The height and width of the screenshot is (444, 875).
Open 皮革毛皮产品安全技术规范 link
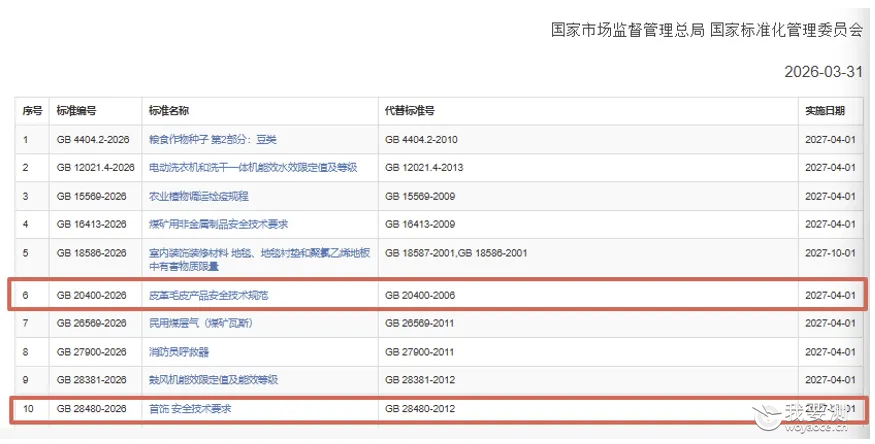(x=209, y=295)
